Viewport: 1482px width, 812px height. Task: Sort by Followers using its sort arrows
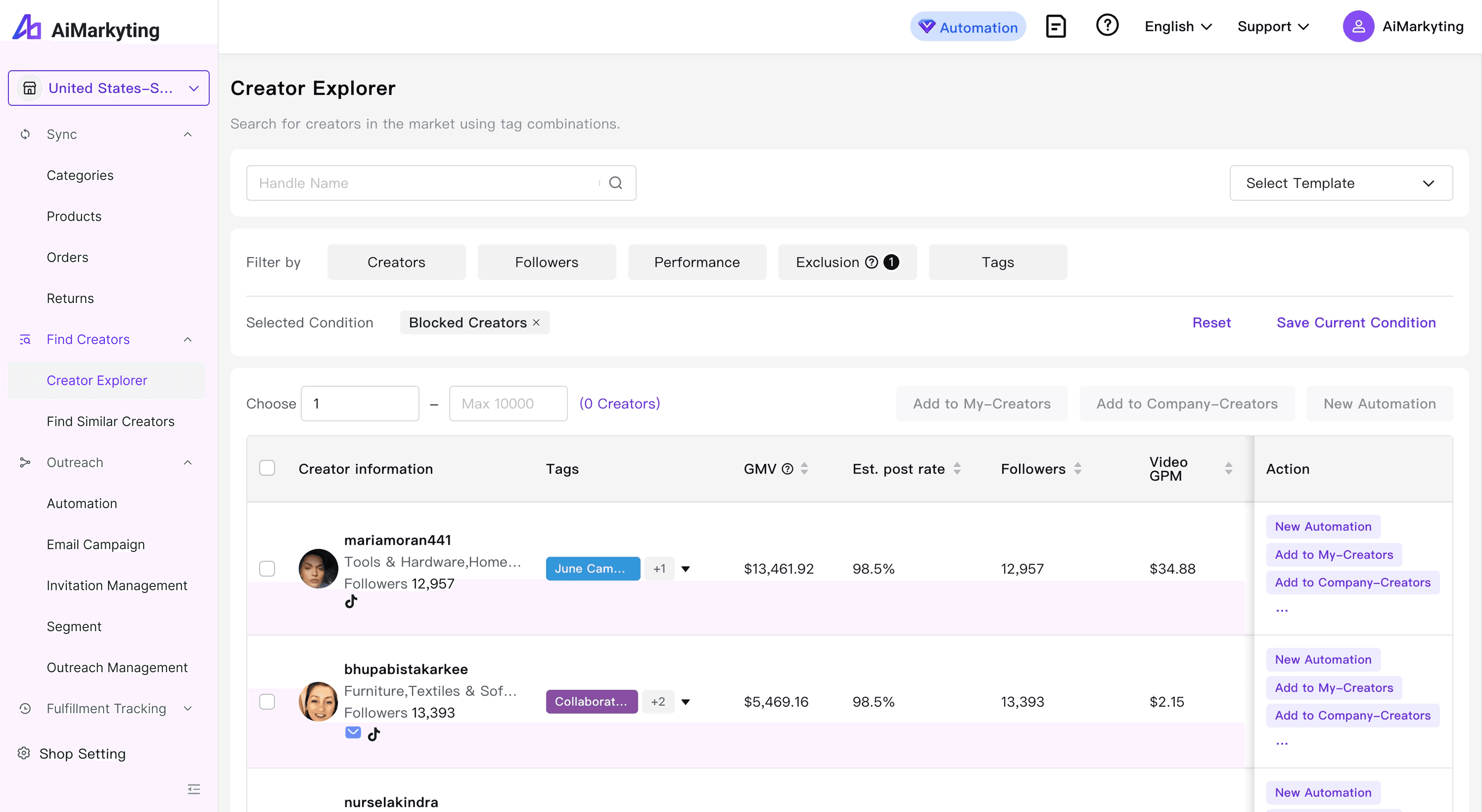[1078, 468]
